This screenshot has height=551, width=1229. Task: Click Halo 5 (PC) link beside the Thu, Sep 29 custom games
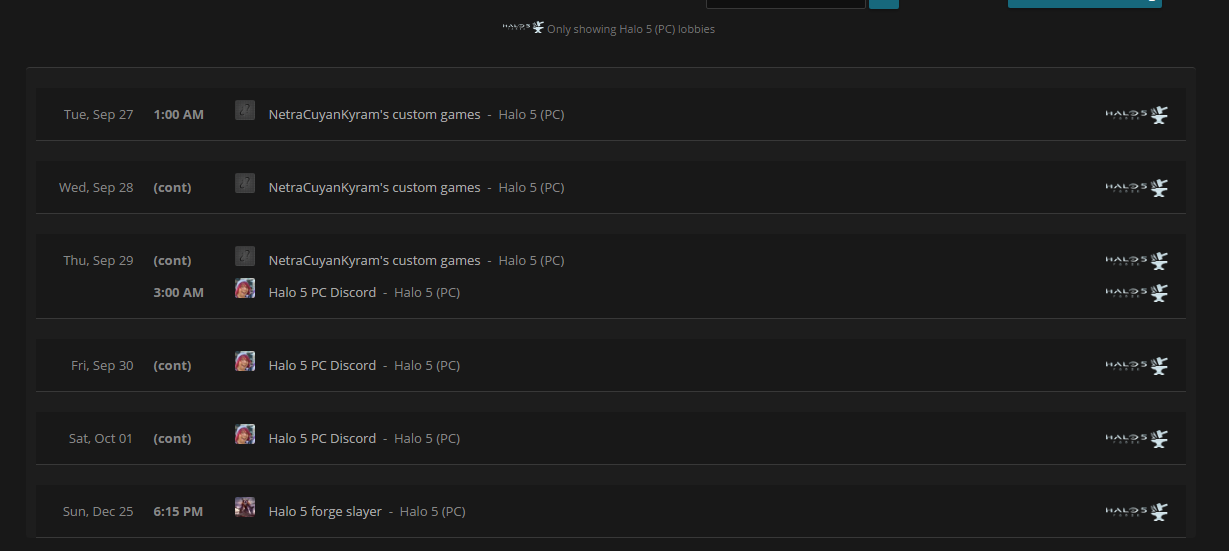[531, 261]
